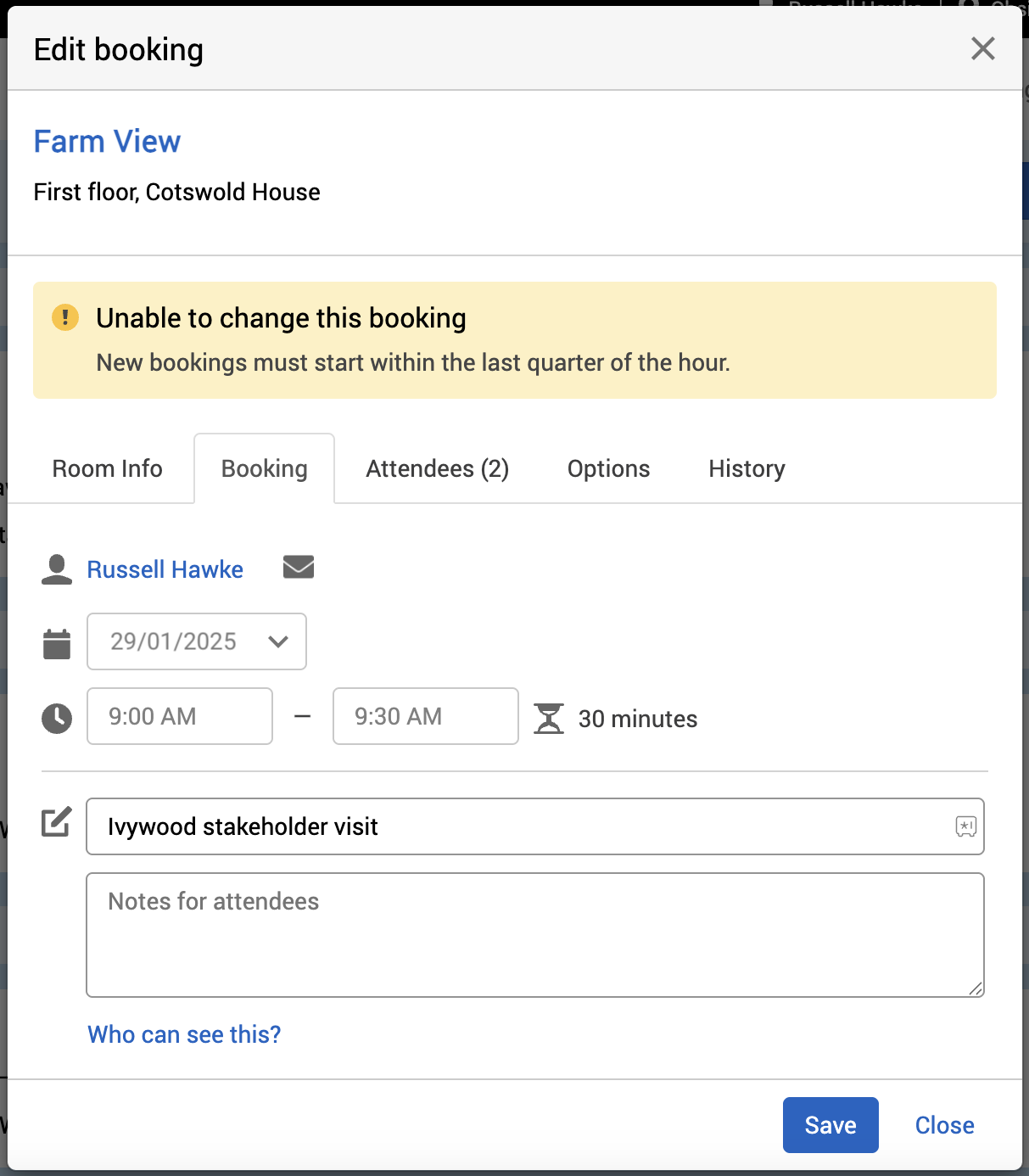1029x1176 pixels.
Task: Click the clock icon beside start time
Action: pos(57,718)
